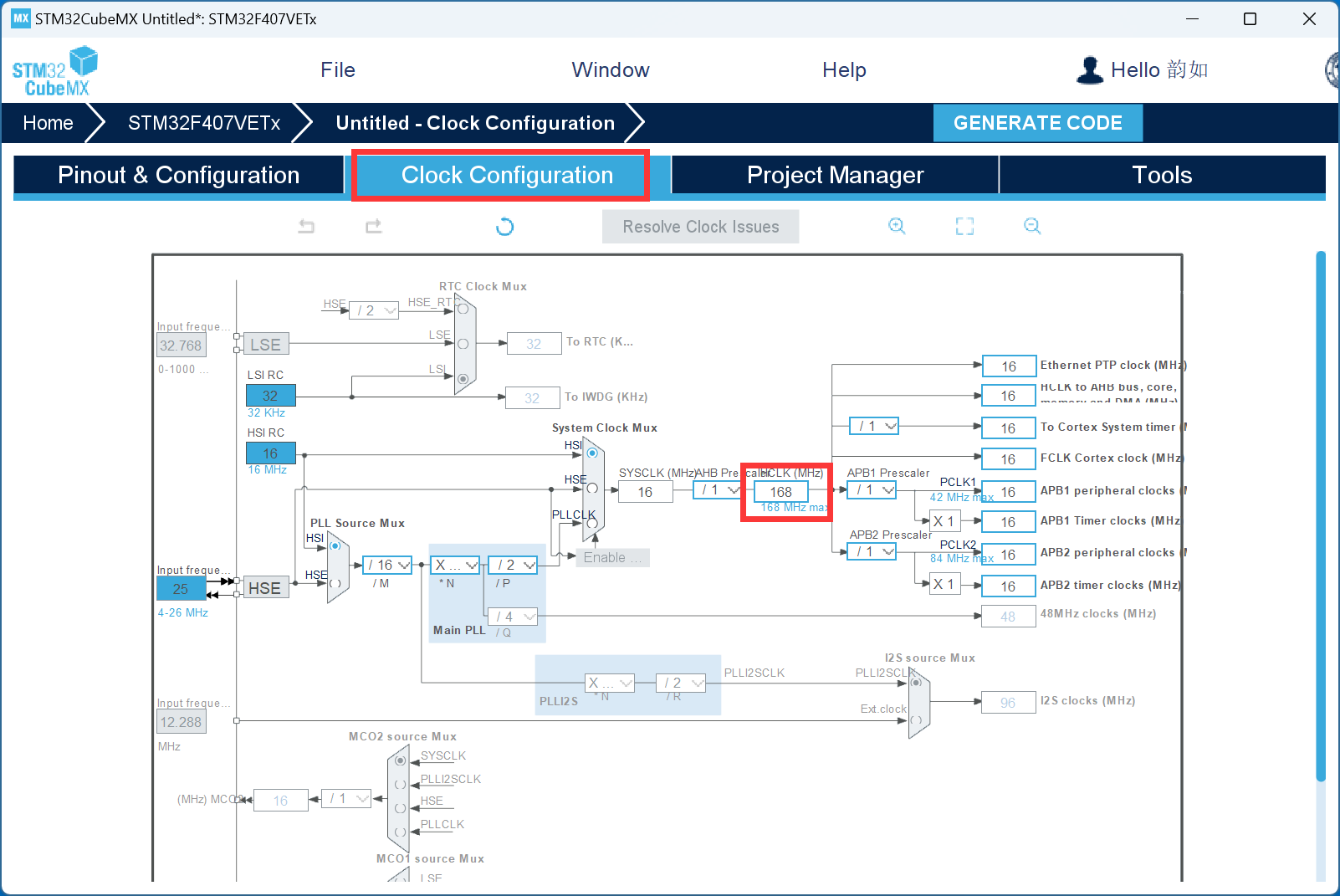Open Cortex System timer divider dropdown
1340x896 pixels.
874,426
